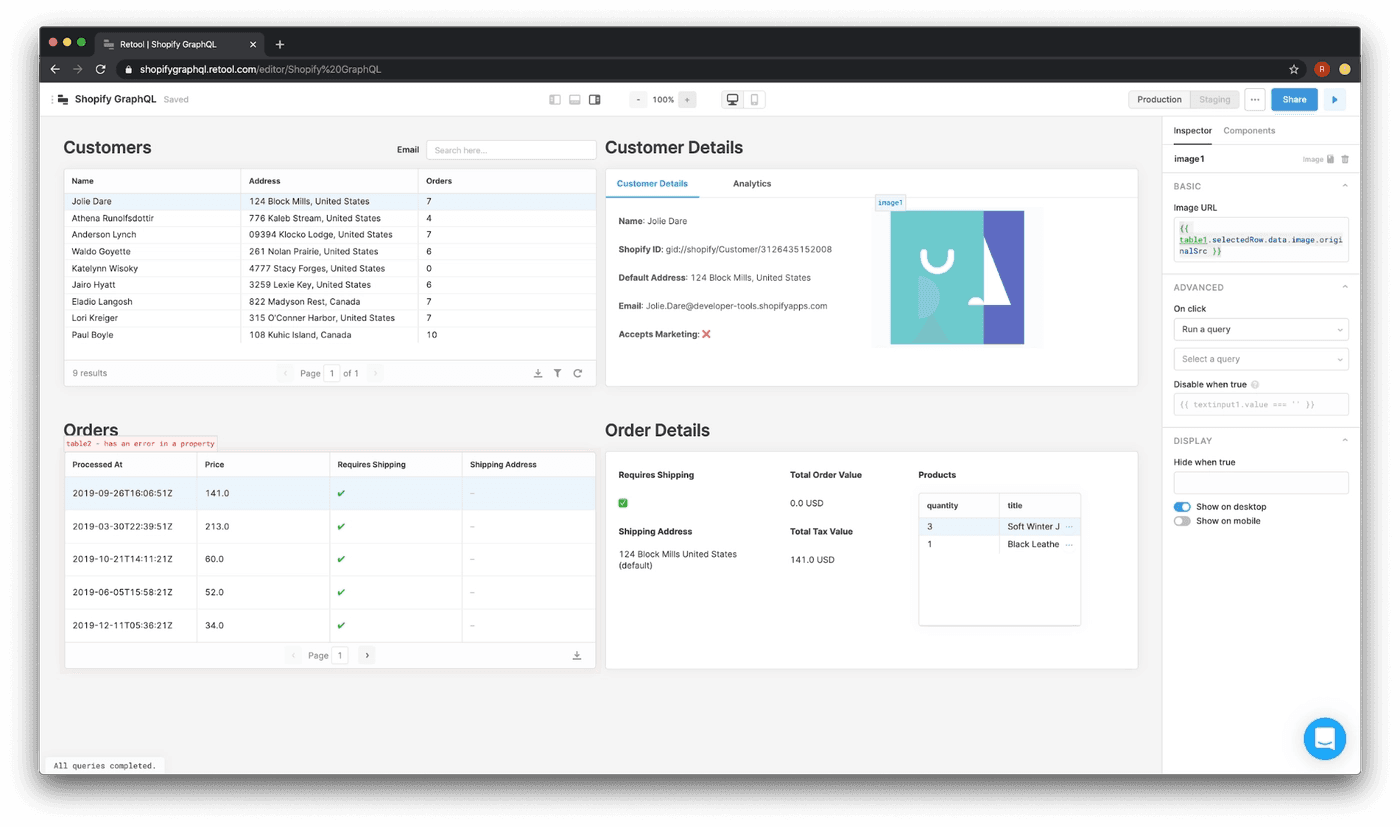Open the Intercom chat bubble
This screenshot has width=1400, height=827.
pyautogui.click(x=1324, y=739)
